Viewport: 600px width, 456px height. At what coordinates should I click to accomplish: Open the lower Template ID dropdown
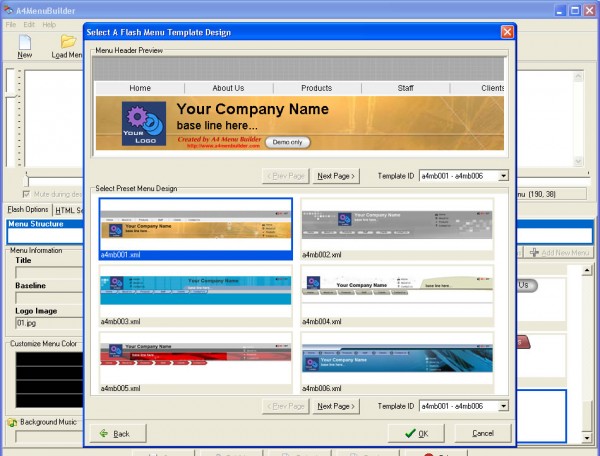pos(504,406)
